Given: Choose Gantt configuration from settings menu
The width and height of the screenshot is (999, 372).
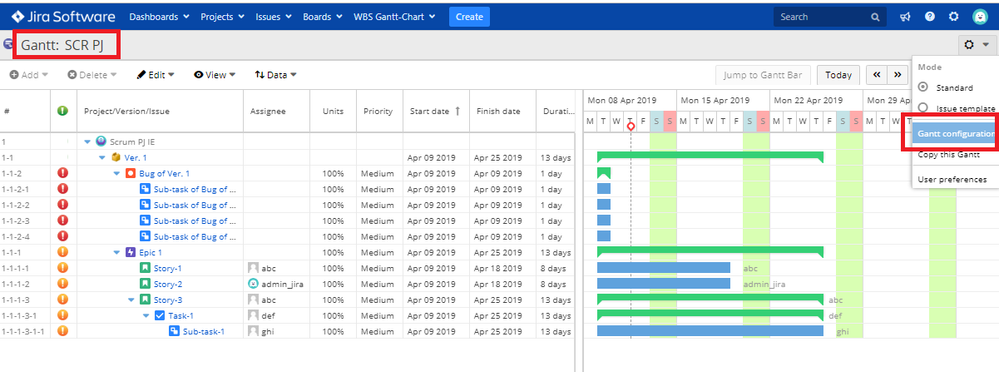Looking at the screenshot, I should click(955, 134).
